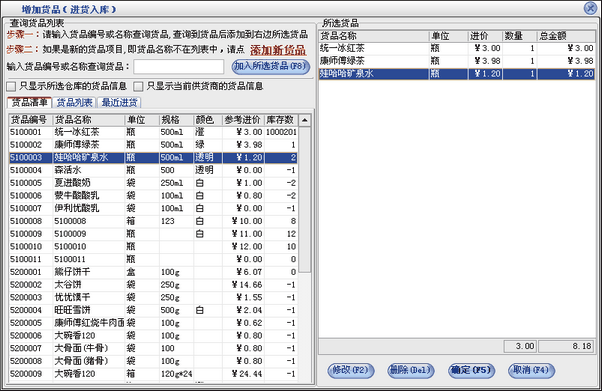Viewport: 602px width, 391px height.
Task: Open the 最近进货 tab
Action: click(x=119, y=103)
